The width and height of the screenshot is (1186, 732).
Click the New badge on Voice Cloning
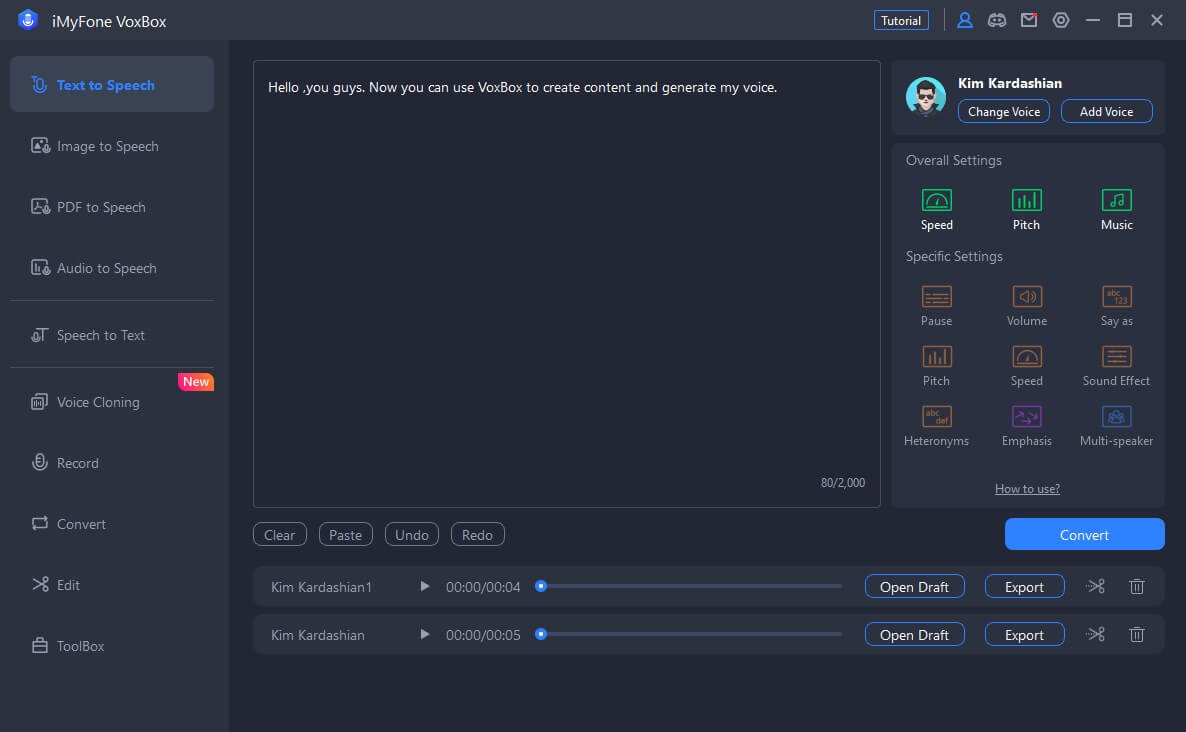click(196, 381)
